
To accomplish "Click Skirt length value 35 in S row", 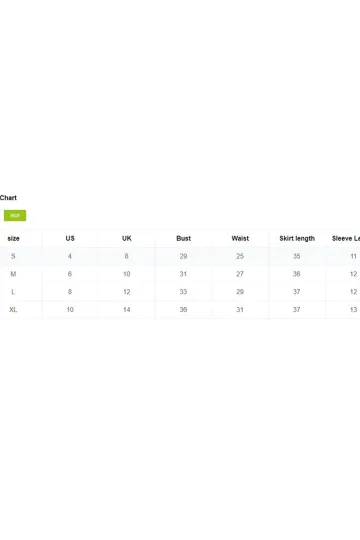I will pos(297,256).
